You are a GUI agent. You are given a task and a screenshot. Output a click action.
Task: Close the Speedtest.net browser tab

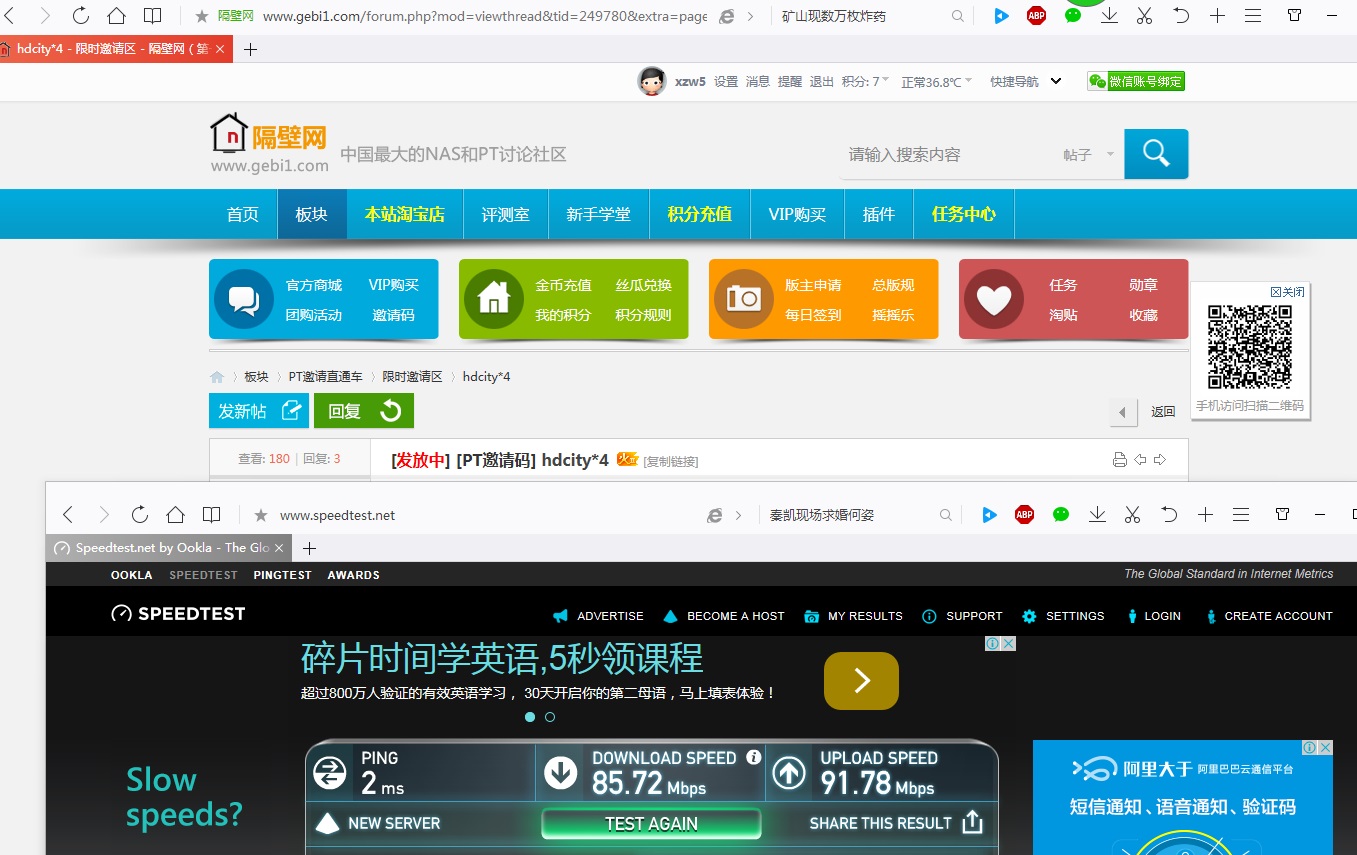[279, 548]
